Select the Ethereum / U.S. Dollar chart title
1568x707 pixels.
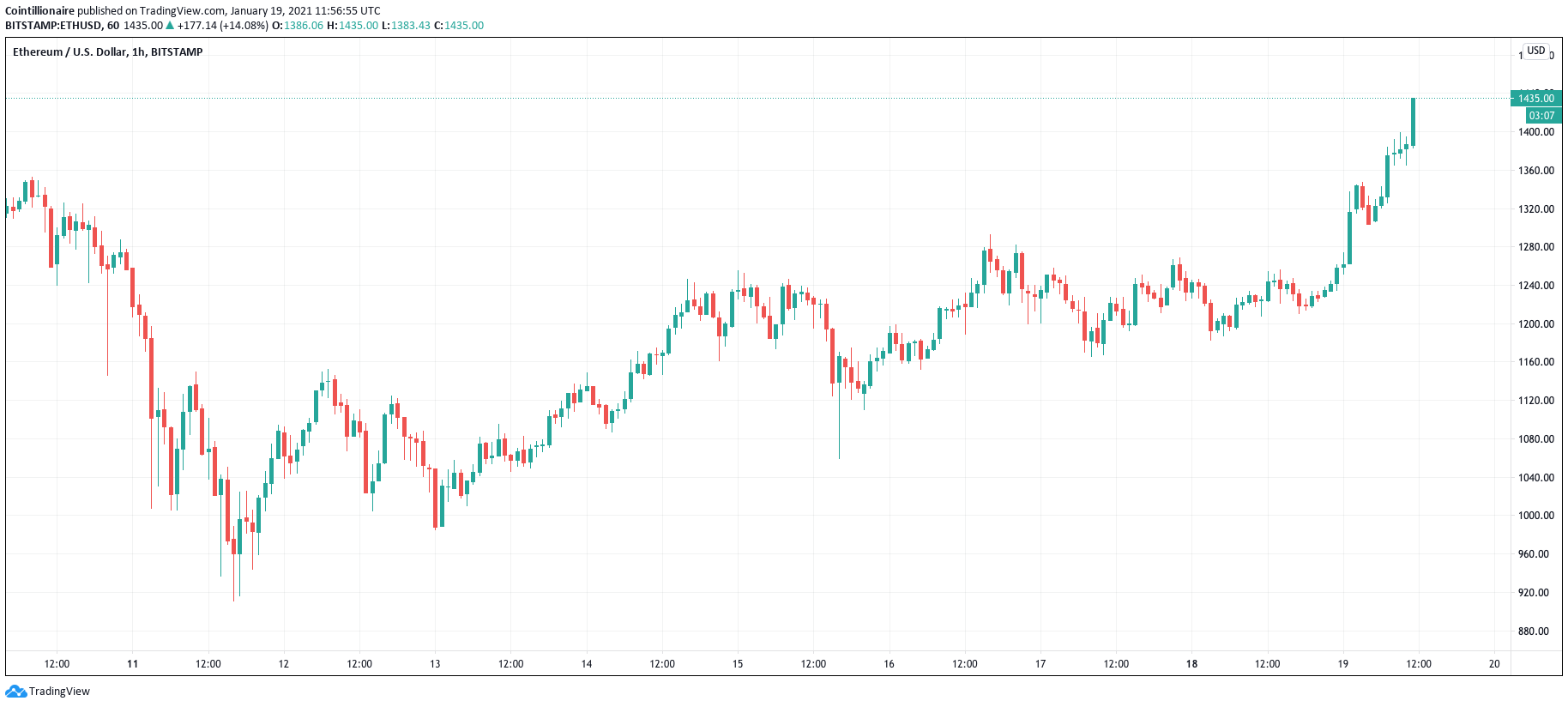[107, 52]
